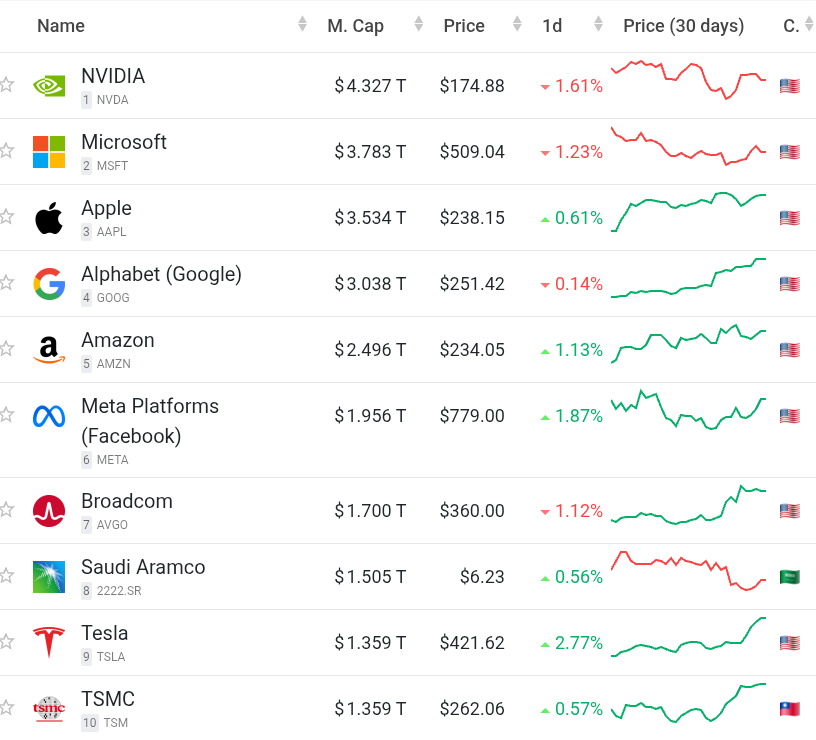Toggle favorite star for Apple

[7, 217]
